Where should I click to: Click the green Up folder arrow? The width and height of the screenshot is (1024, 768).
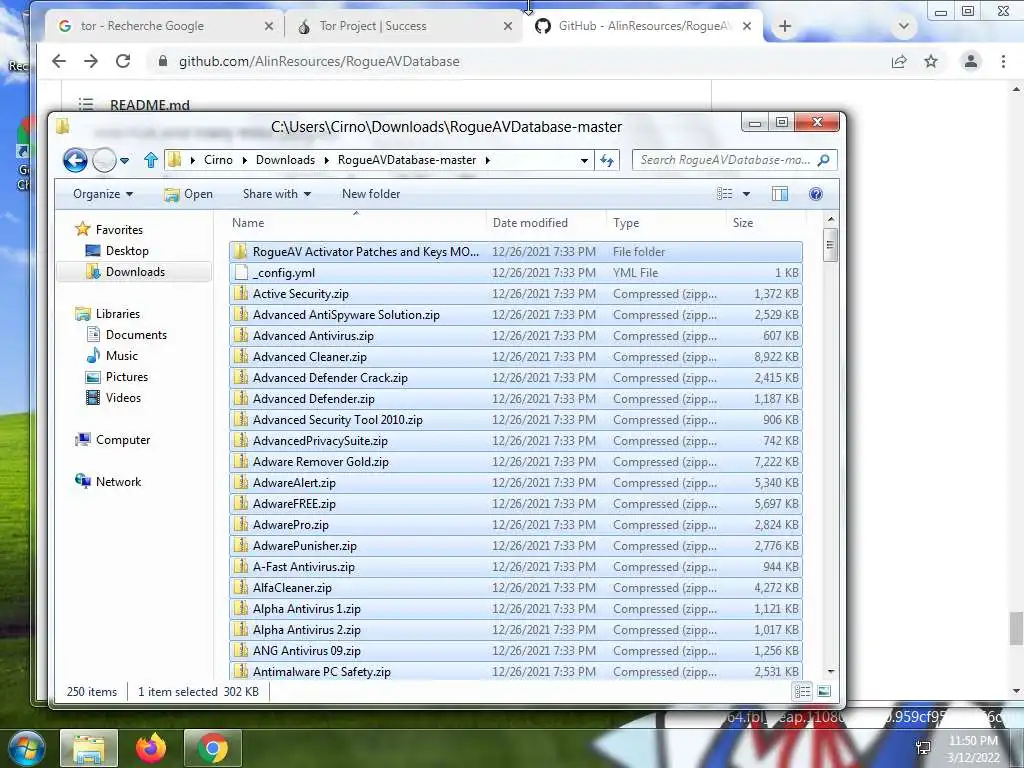coord(151,160)
